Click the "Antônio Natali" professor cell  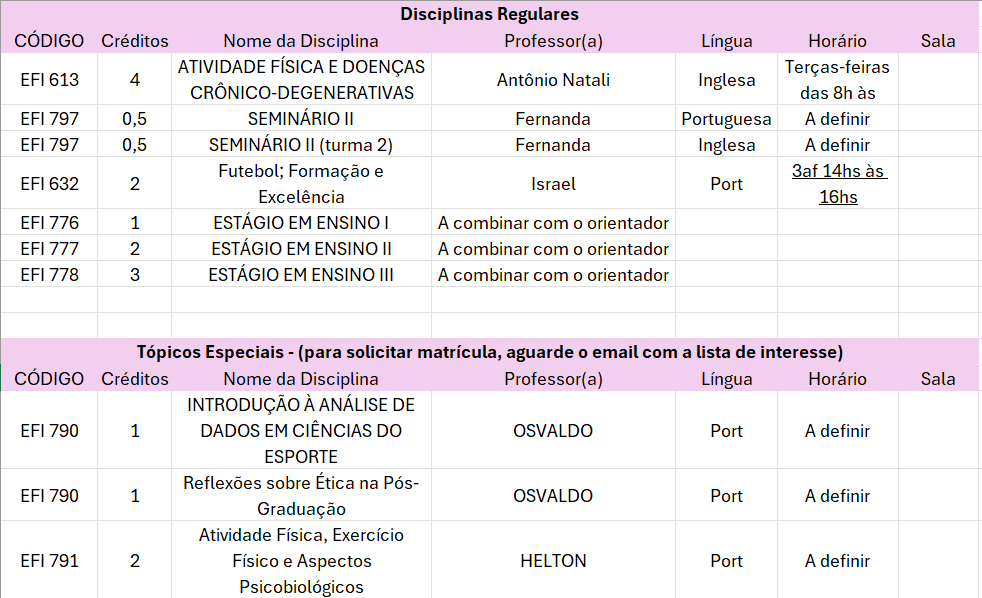click(x=553, y=80)
